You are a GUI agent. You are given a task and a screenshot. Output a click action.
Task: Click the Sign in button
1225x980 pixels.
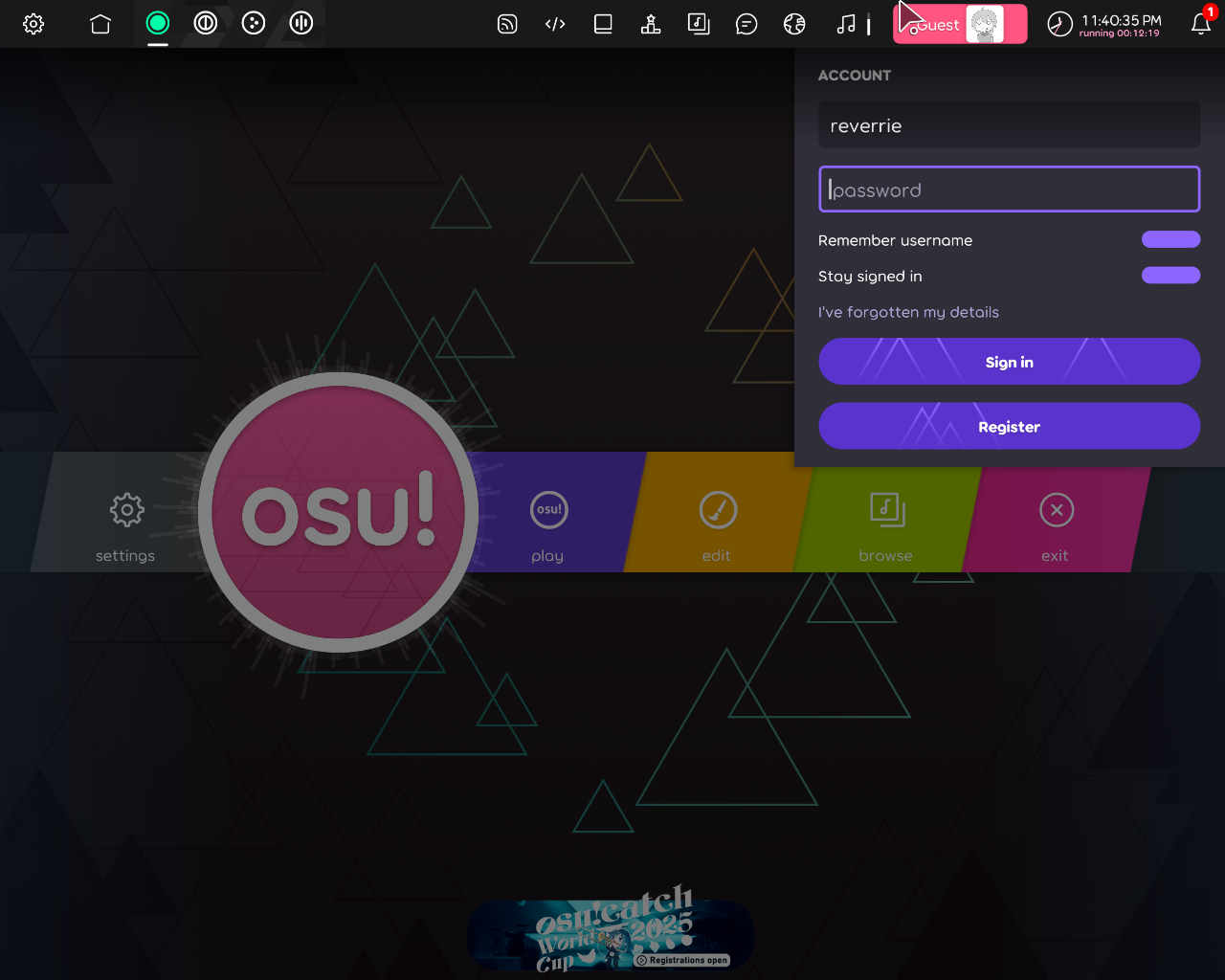1009,362
